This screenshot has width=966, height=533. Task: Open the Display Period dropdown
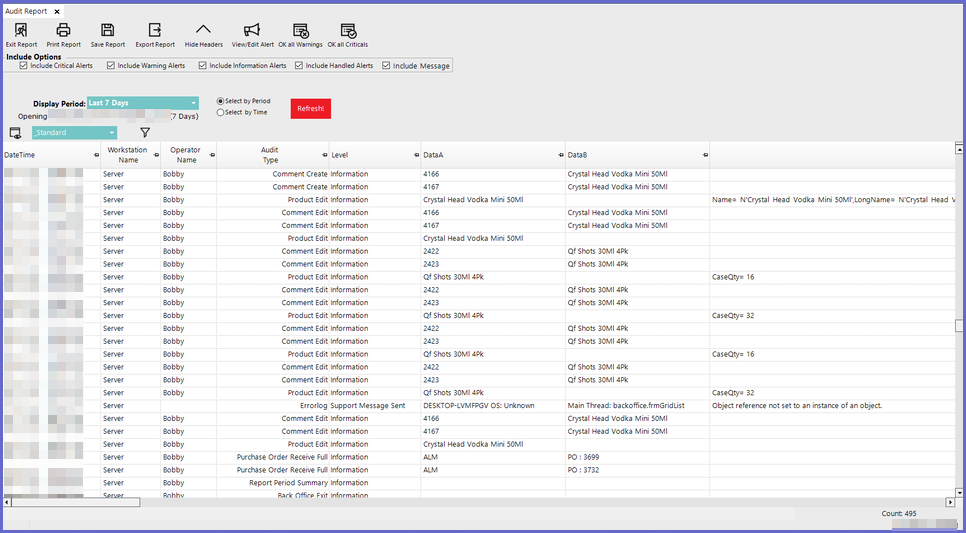194,103
